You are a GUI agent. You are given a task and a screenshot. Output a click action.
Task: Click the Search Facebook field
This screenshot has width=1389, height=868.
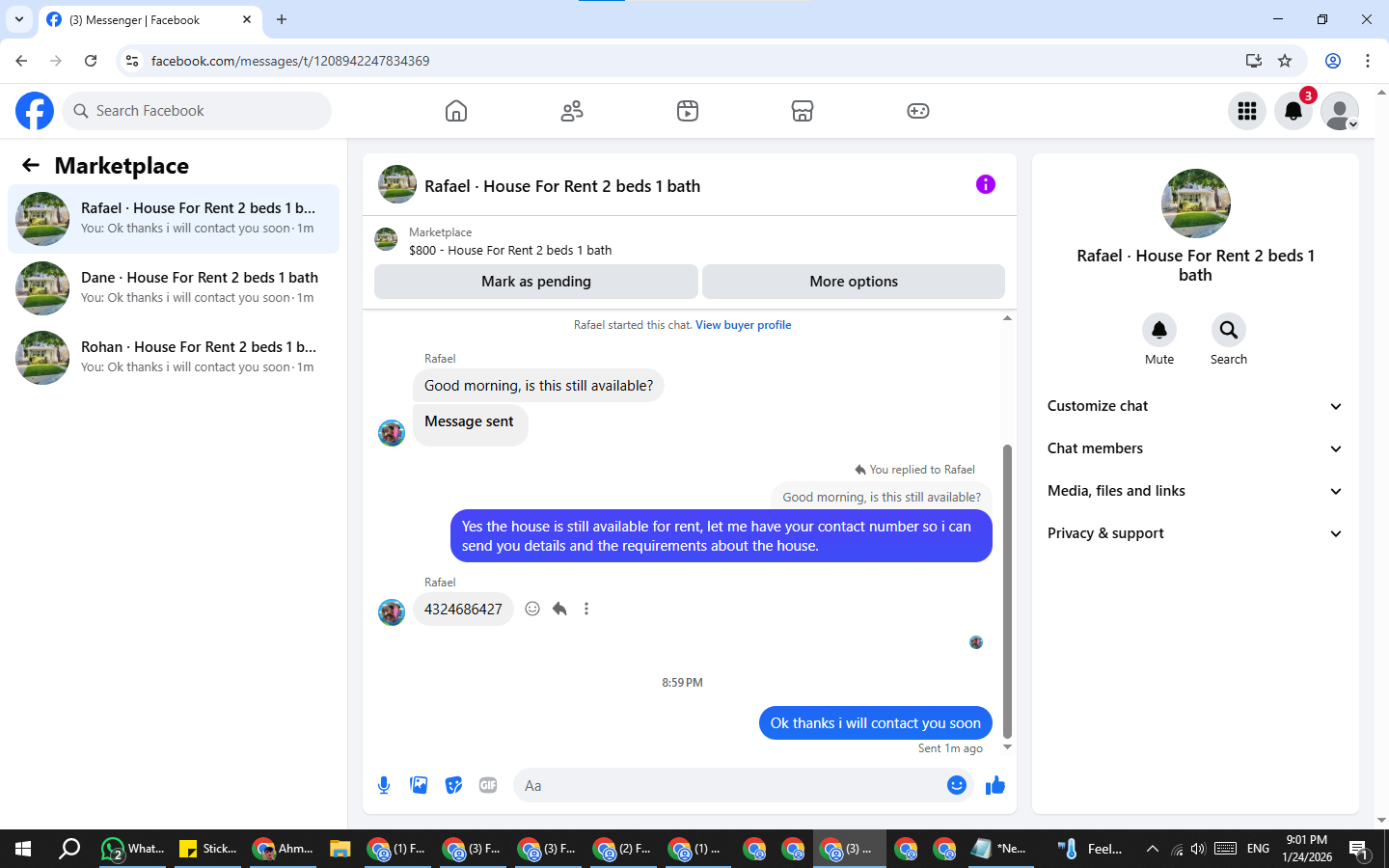pos(197,111)
